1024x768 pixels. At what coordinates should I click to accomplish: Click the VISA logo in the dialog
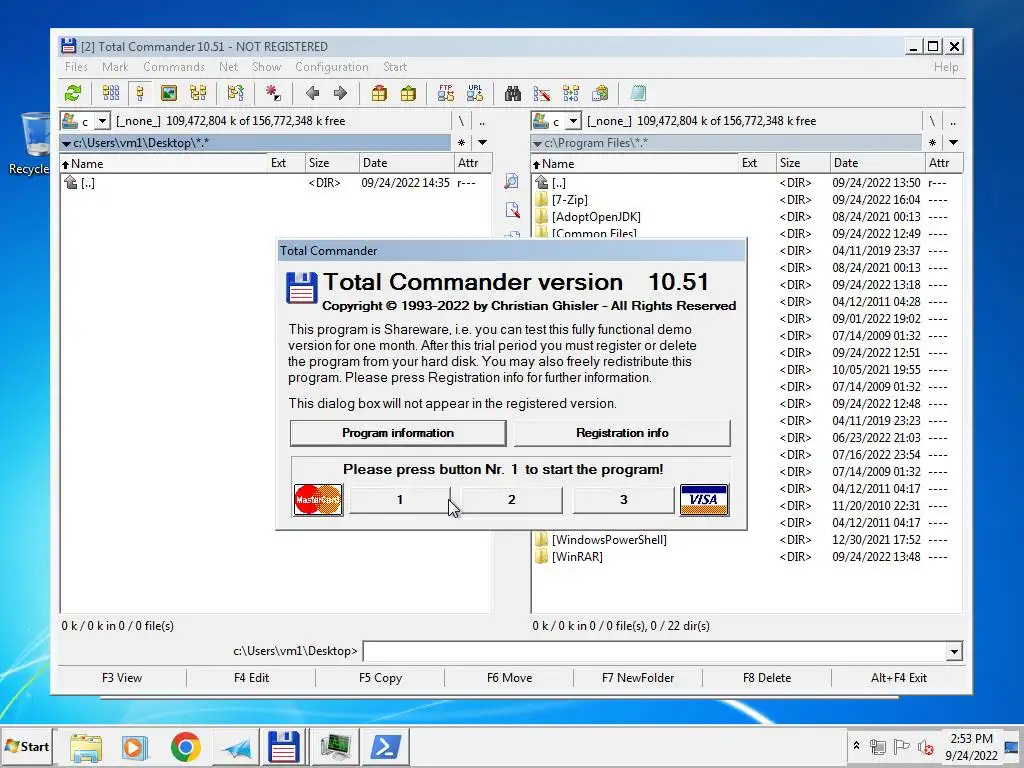(x=704, y=500)
